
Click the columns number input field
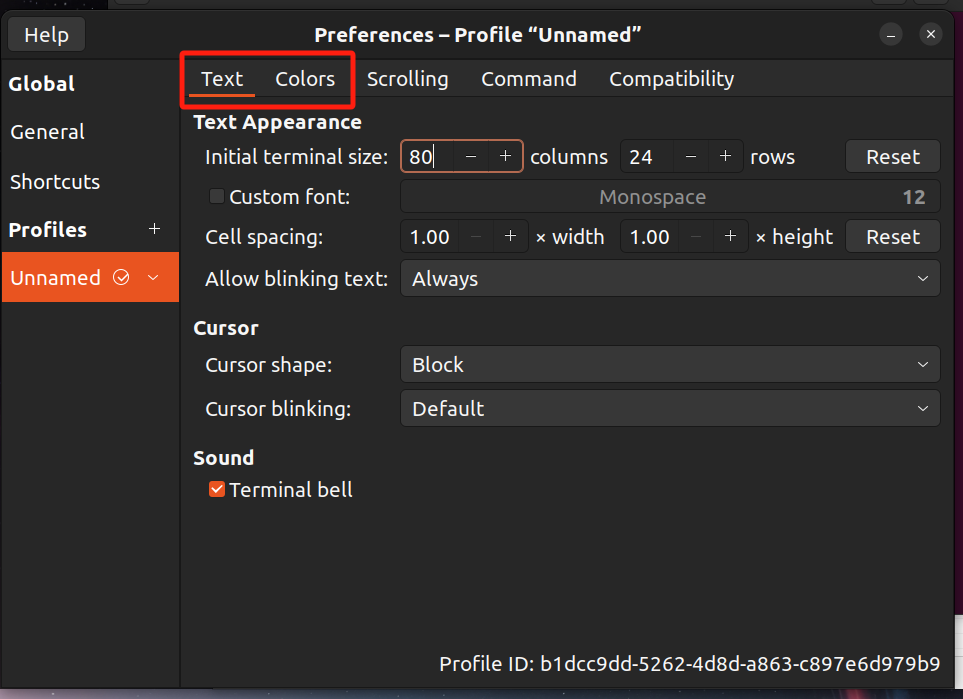pos(427,157)
